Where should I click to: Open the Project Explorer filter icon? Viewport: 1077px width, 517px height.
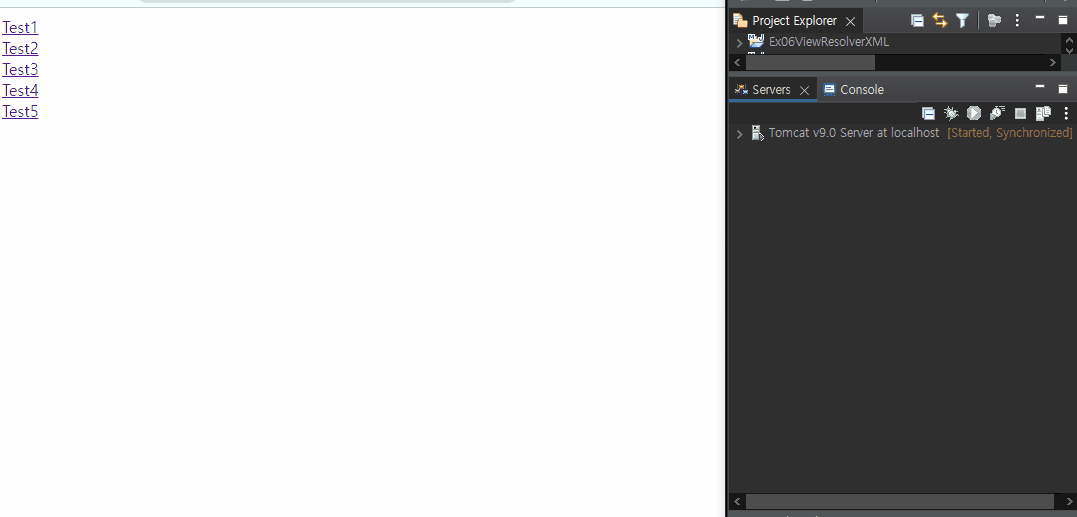[962, 21]
